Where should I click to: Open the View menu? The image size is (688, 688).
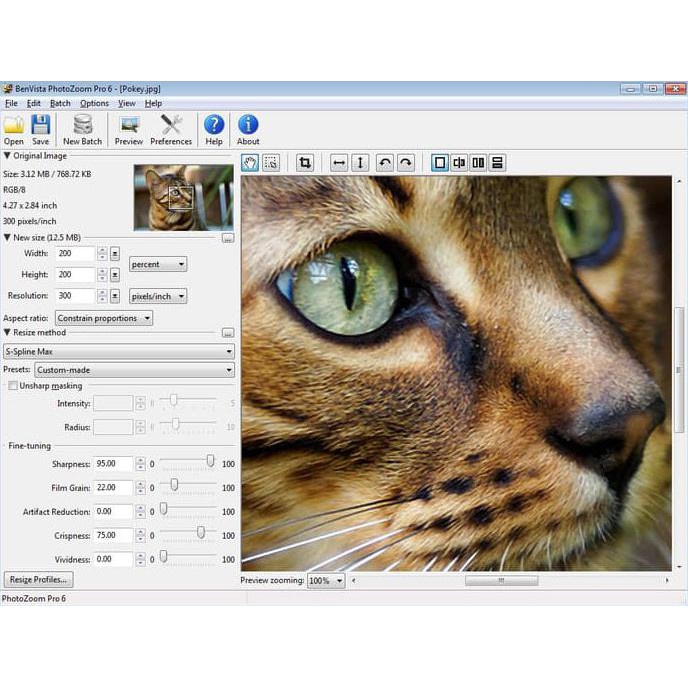126,104
